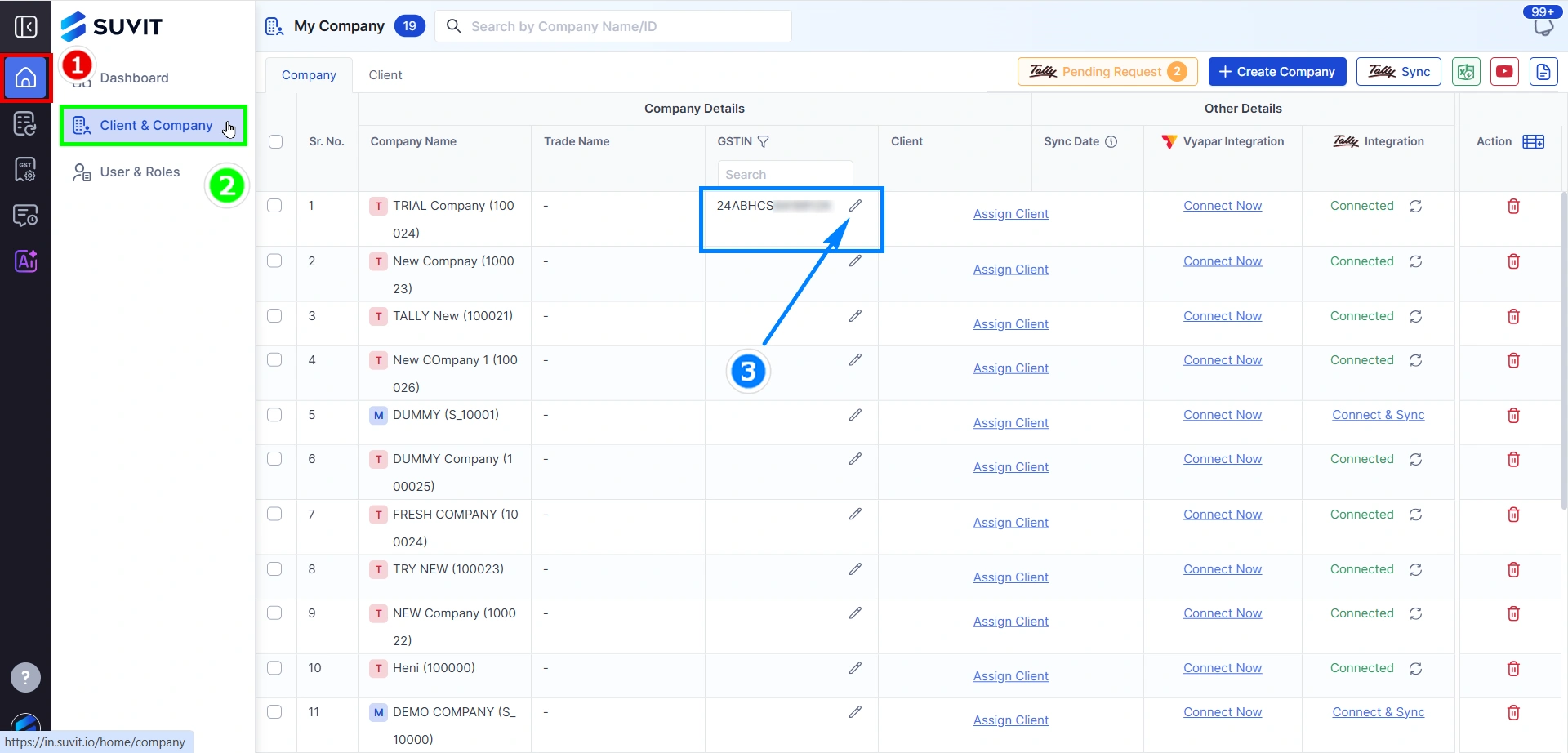Open notifications icon with 99+ badge
The image size is (1568, 753).
pos(1543,26)
